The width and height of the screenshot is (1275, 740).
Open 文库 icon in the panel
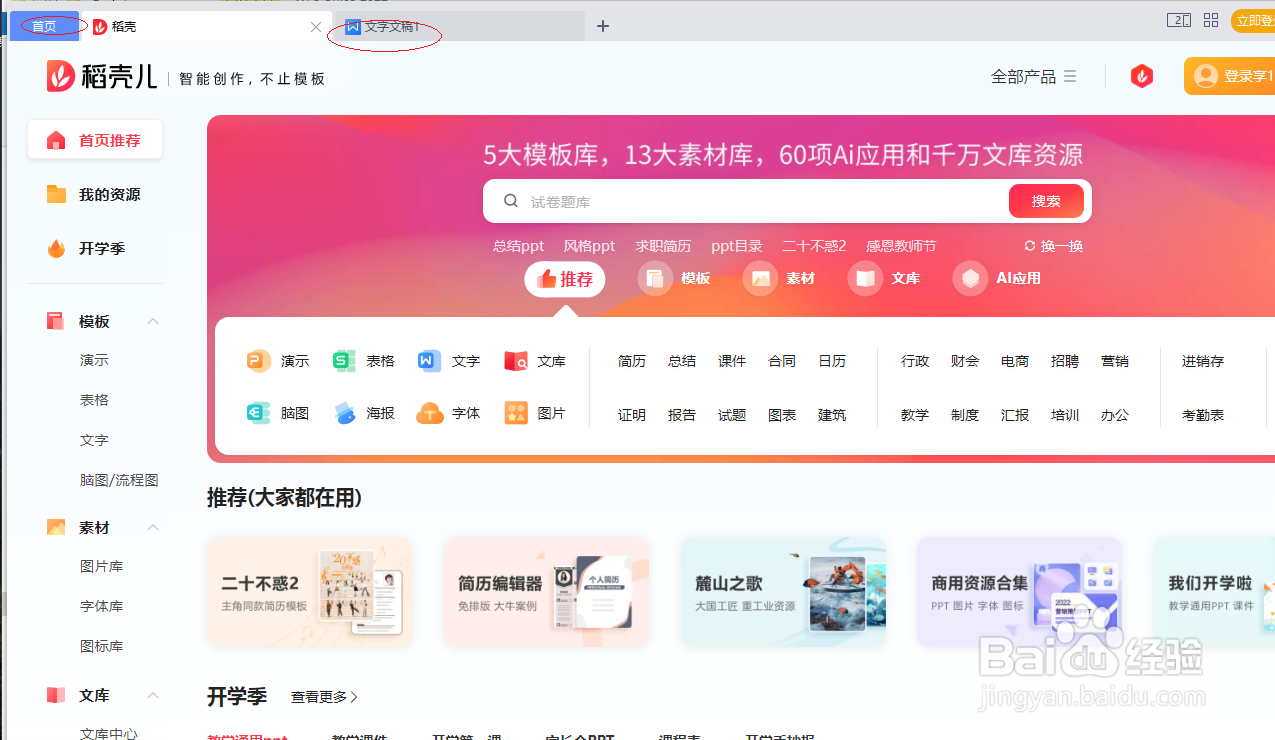click(516, 361)
